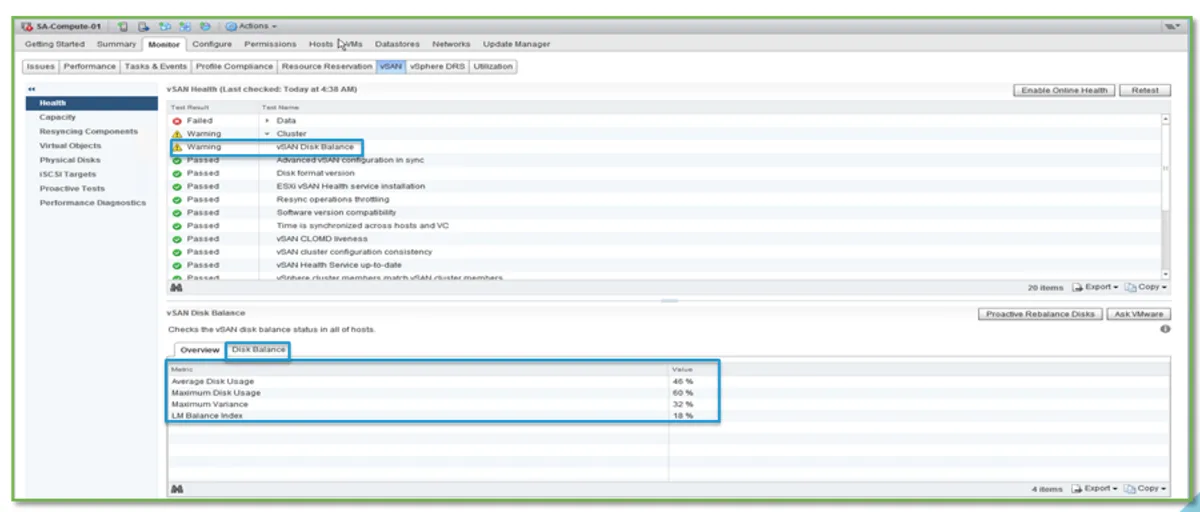The image size is (1200, 512).
Task: Open Export dropdown for the 20 items list
Action: tap(1095, 286)
